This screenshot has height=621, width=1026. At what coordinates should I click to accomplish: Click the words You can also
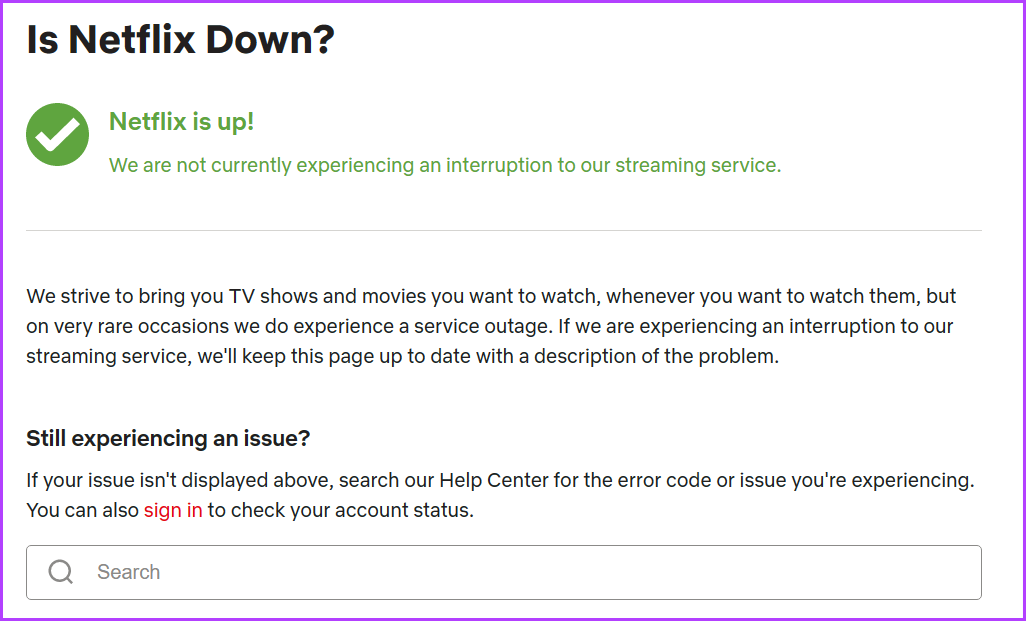[82, 510]
